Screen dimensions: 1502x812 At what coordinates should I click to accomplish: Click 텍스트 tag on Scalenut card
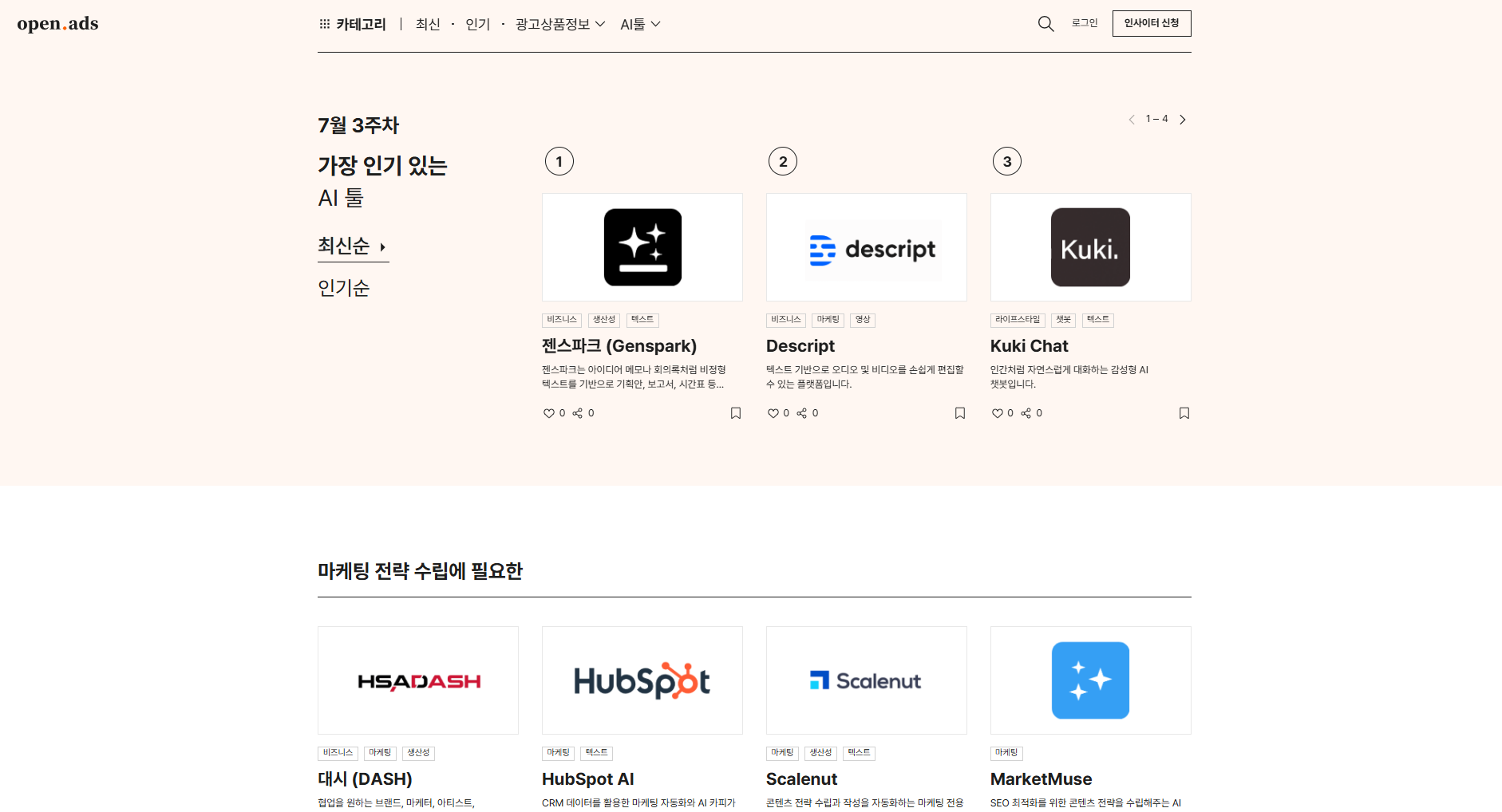click(x=859, y=753)
